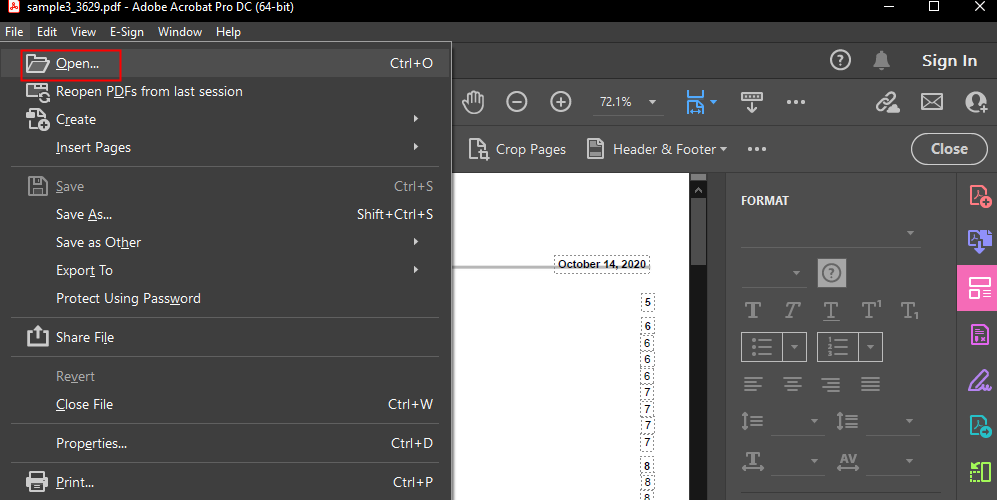
Task: Open Create PDF tool in right sidebar
Action: tap(979, 196)
